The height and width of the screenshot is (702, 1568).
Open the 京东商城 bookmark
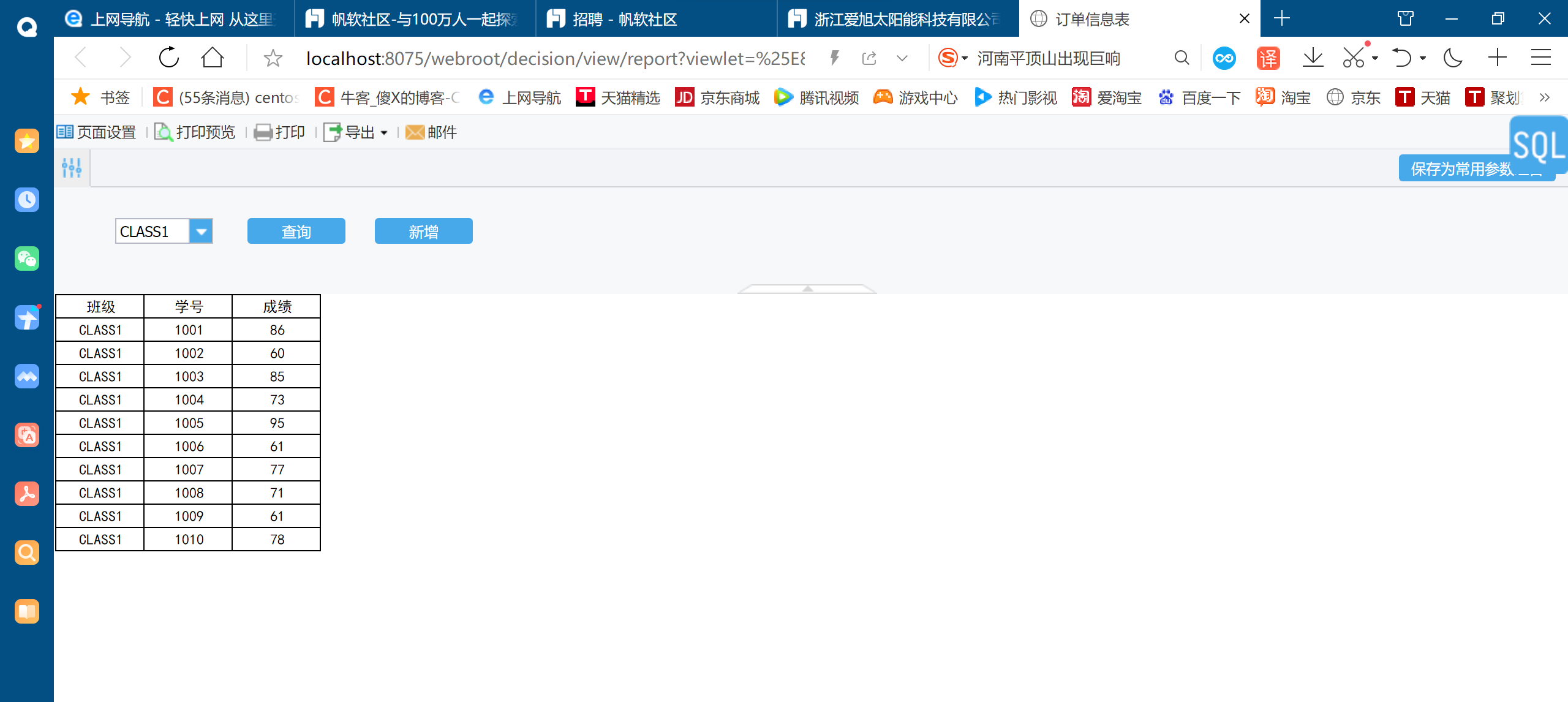click(717, 97)
